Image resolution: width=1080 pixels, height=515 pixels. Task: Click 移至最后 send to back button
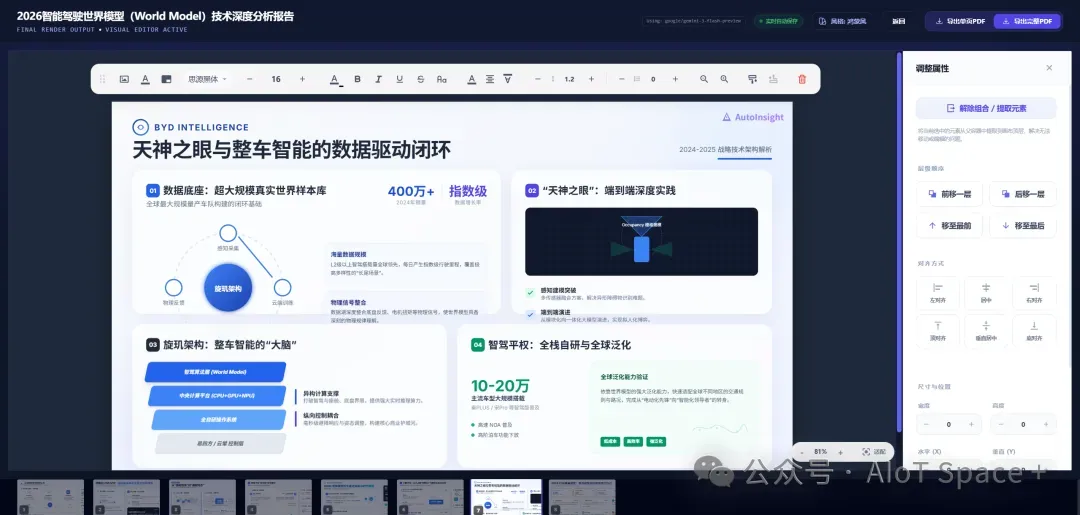pyautogui.click(x=1023, y=225)
